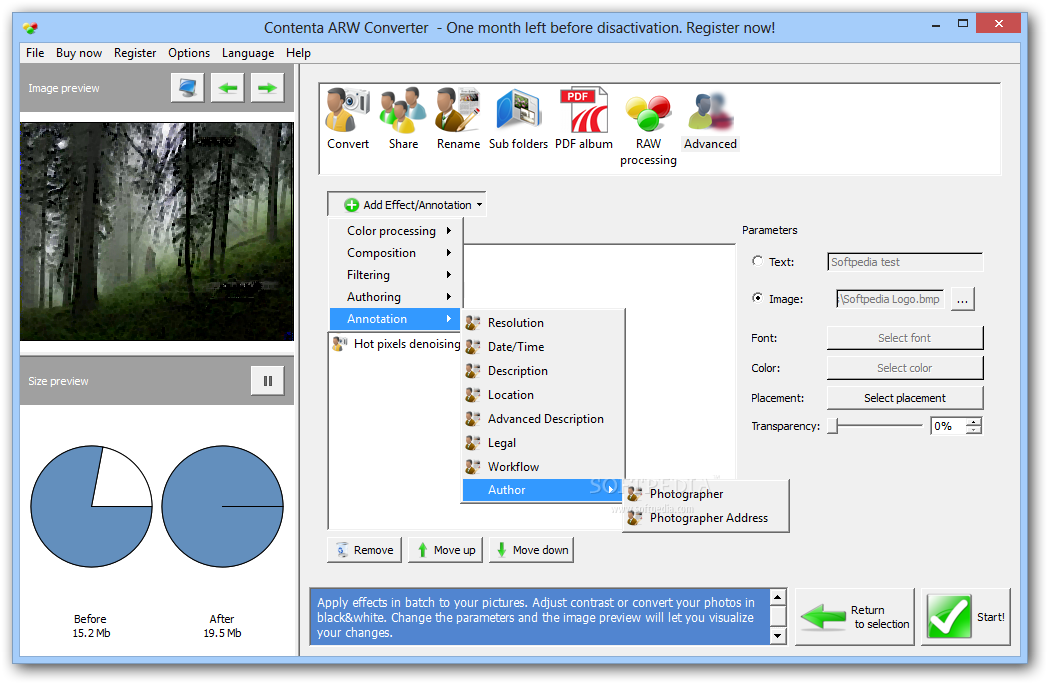Open the File menu

coord(35,53)
